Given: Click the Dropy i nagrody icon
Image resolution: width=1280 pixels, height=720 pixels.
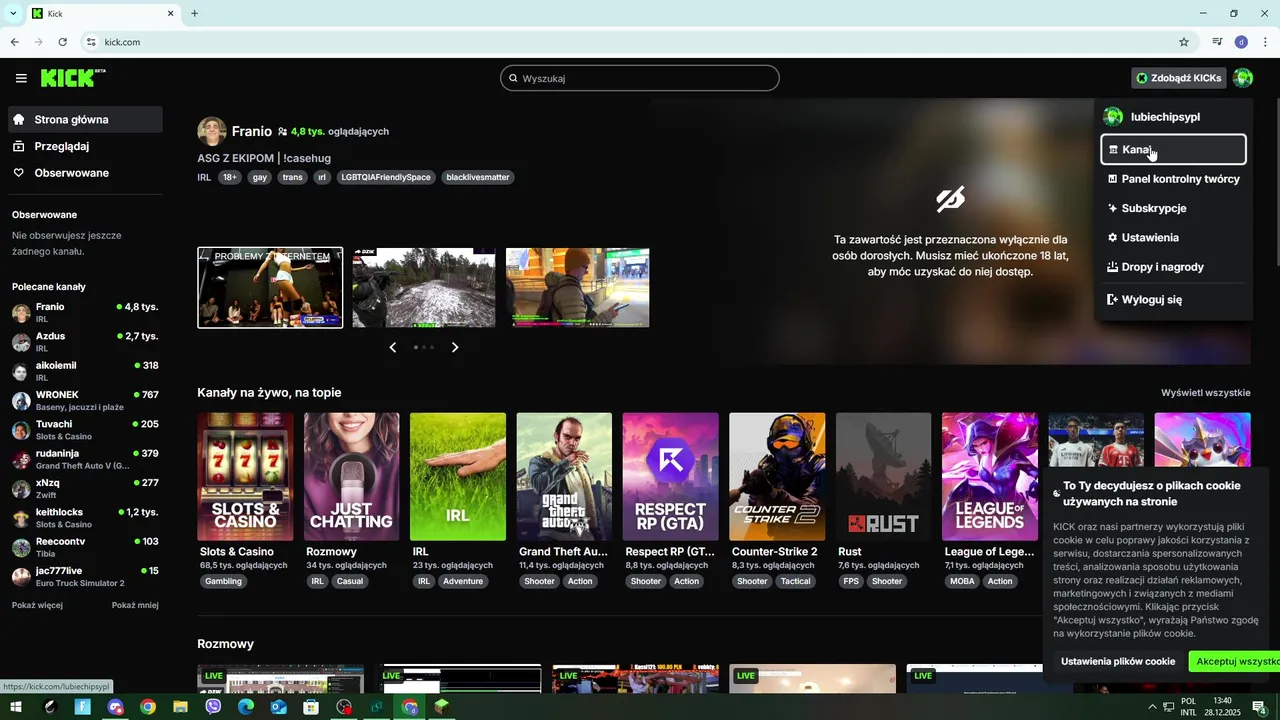Looking at the screenshot, I should pos(1113,267).
